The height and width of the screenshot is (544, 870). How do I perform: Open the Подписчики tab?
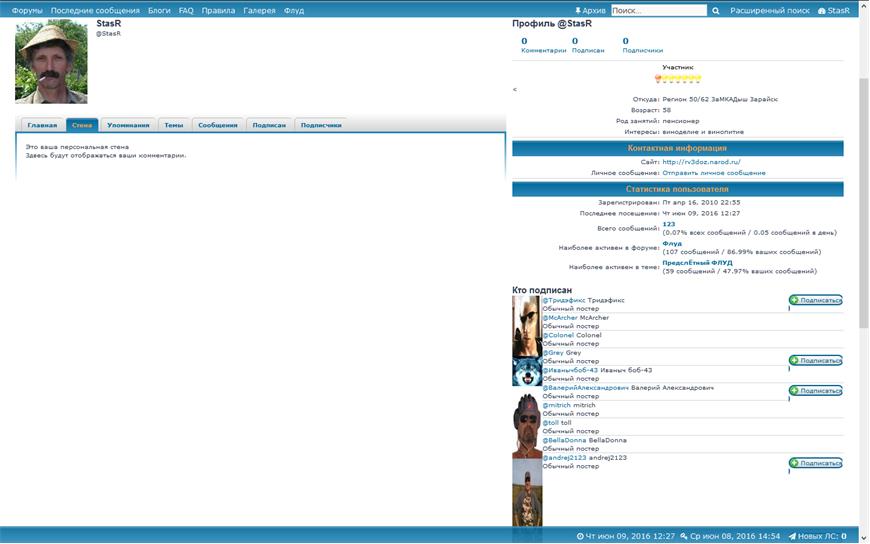321,125
